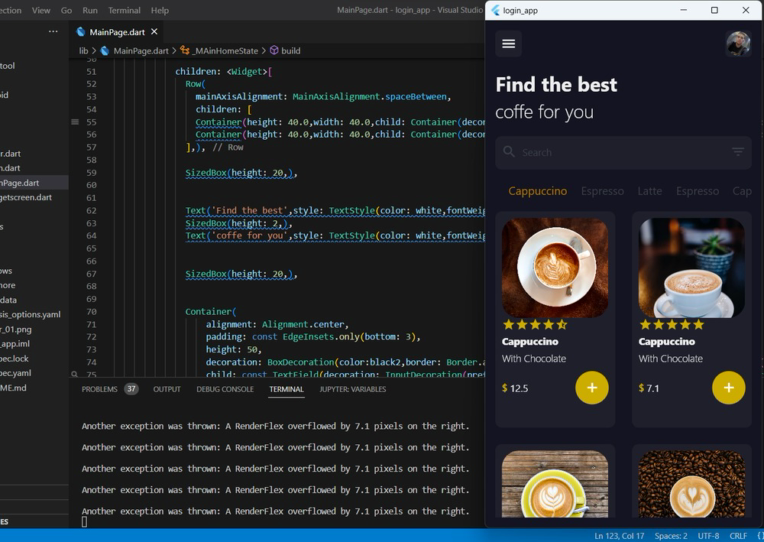Viewport: 764px width, 542px height.
Task: Switch to the Terminal panel tab
Action: click(x=286, y=389)
